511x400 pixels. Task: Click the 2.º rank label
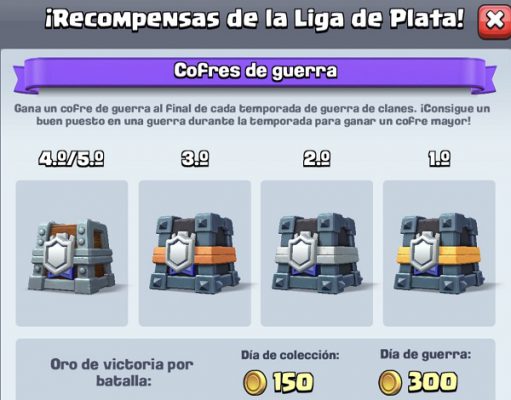pos(317,158)
